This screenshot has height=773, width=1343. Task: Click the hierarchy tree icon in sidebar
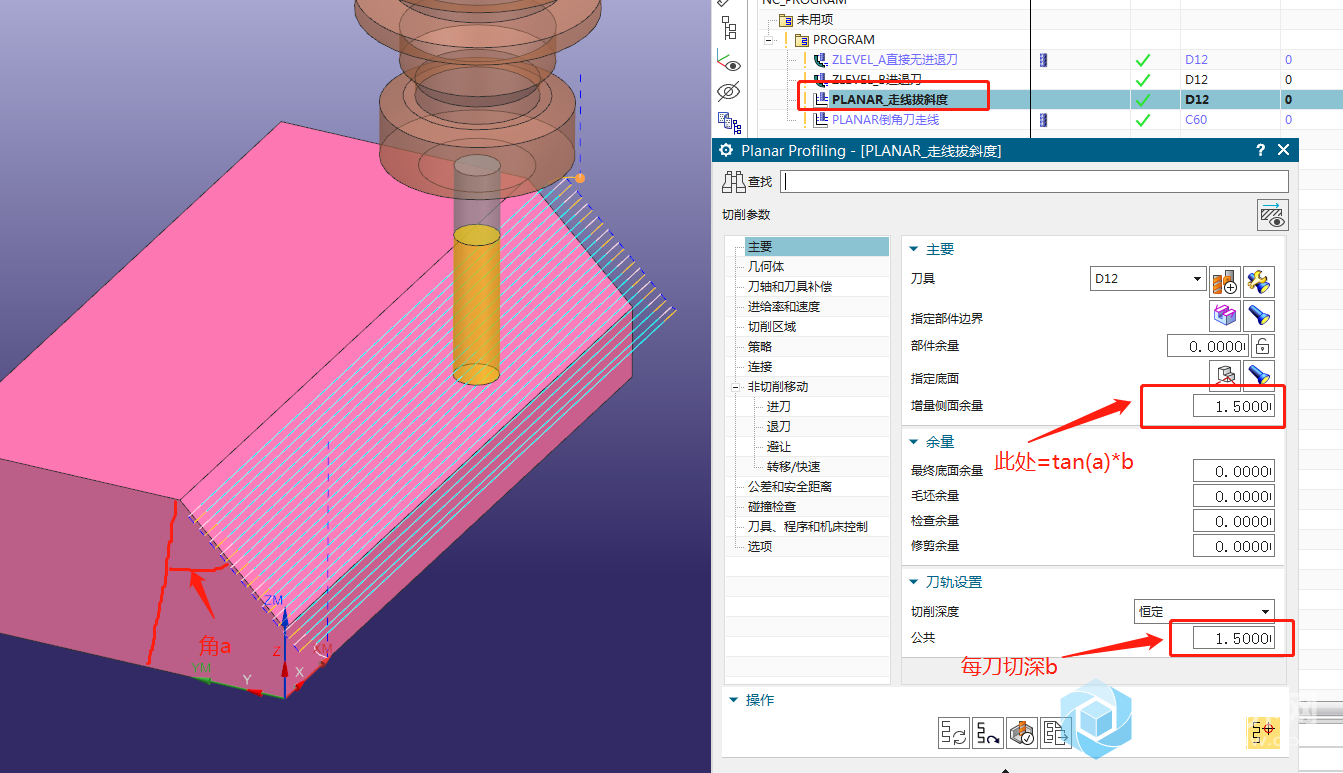pyautogui.click(x=729, y=28)
